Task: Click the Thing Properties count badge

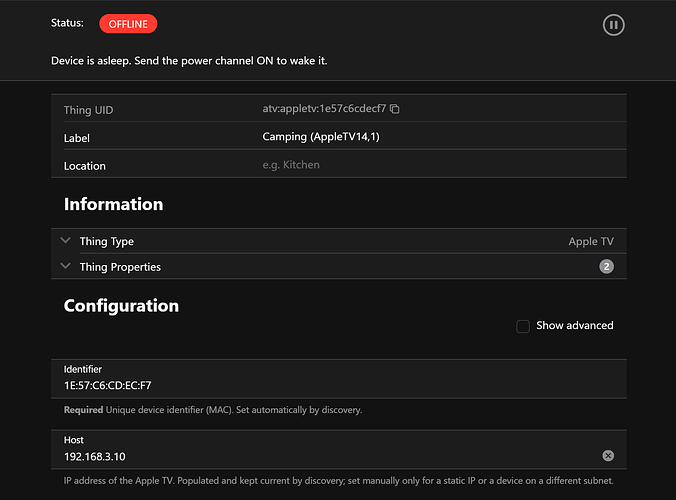Action: coord(606,267)
